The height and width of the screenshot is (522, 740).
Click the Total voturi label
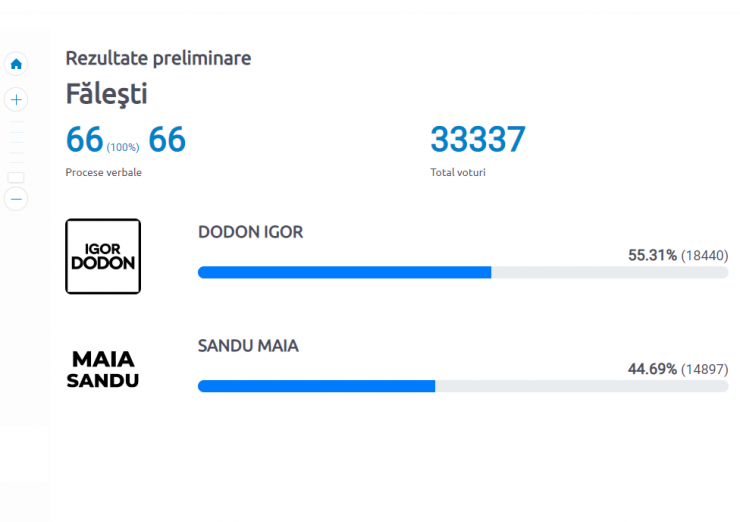pos(458,172)
